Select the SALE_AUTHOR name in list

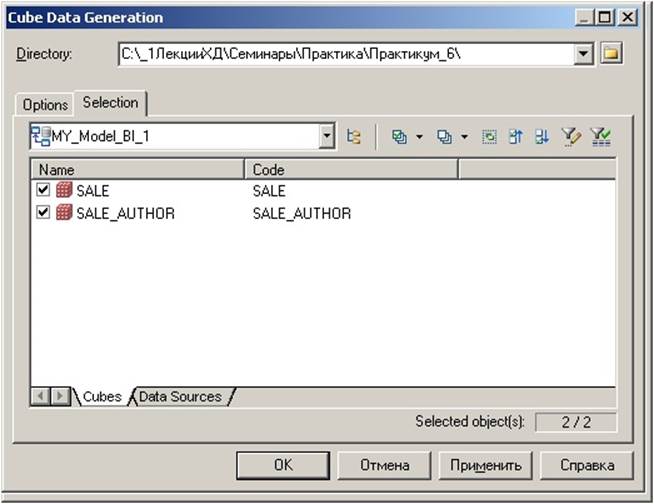click(x=125, y=214)
